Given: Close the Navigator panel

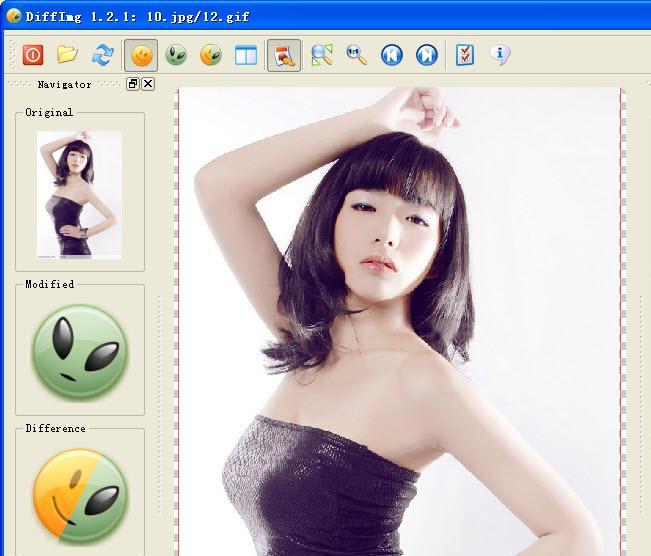Looking at the screenshot, I should [148, 84].
